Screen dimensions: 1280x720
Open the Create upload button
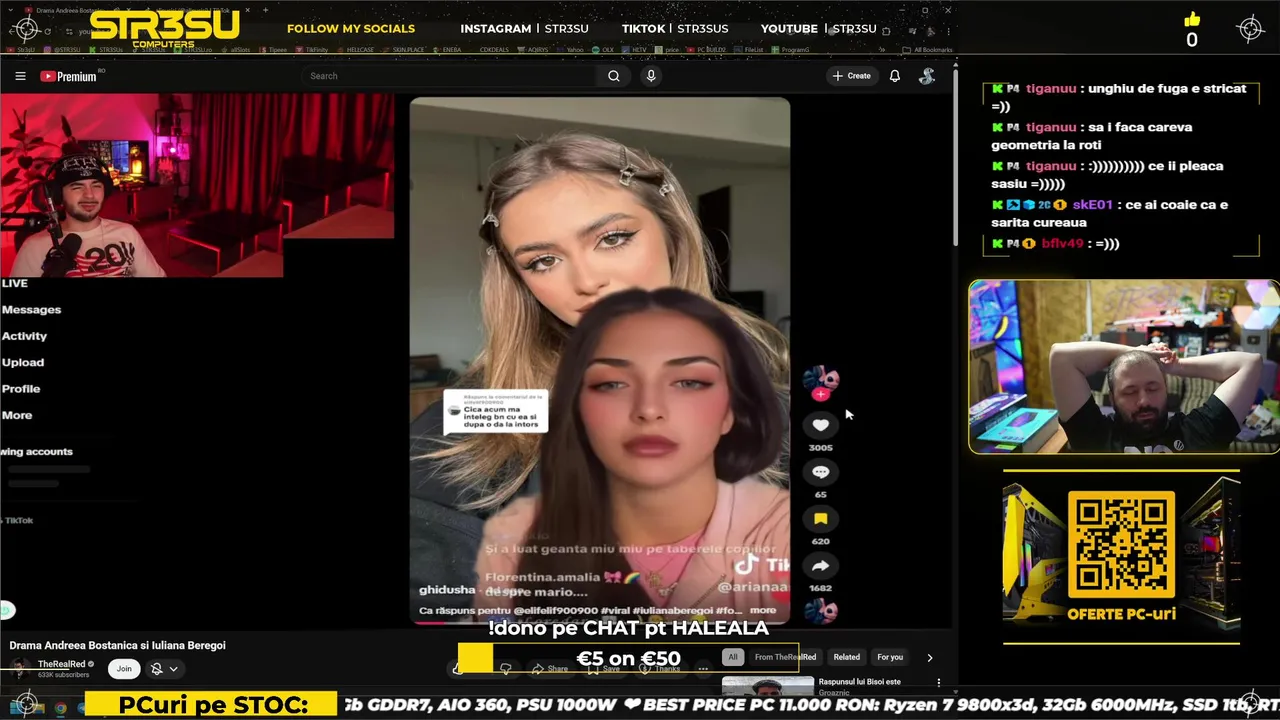851,76
